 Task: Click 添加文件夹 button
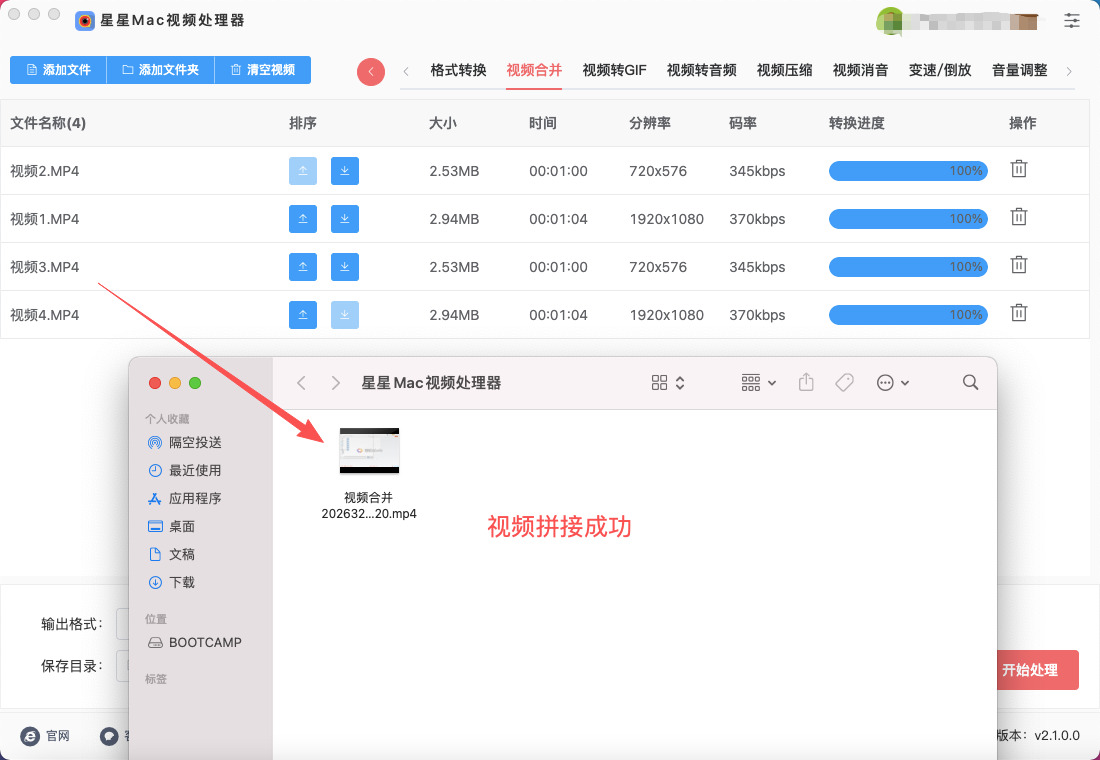click(x=161, y=70)
